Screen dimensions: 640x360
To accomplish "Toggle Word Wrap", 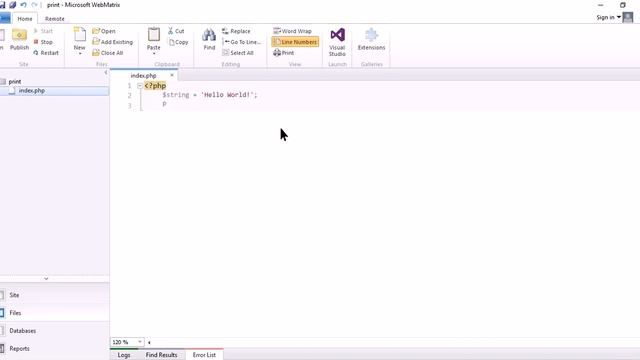I will click(293, 31).
